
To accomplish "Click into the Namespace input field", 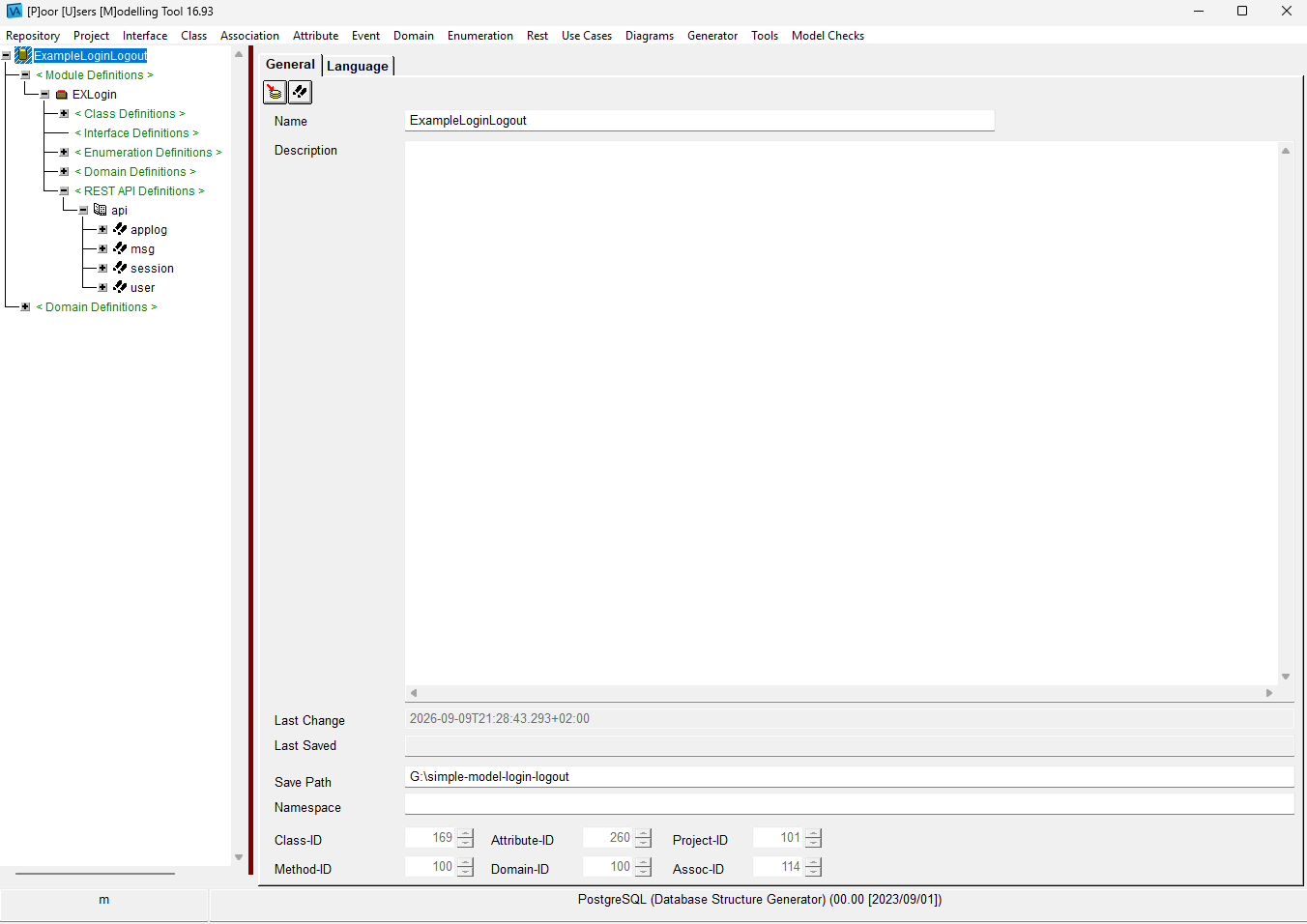I will point(849,805).
